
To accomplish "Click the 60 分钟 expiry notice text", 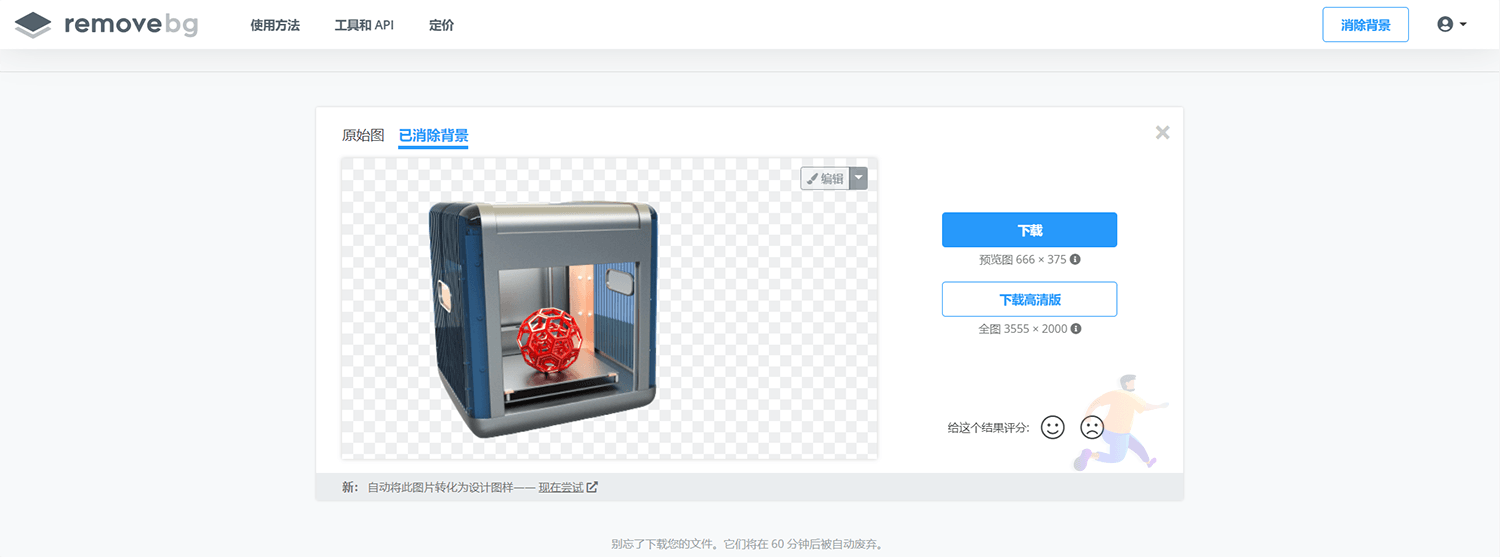I will (x=747, y=545).
